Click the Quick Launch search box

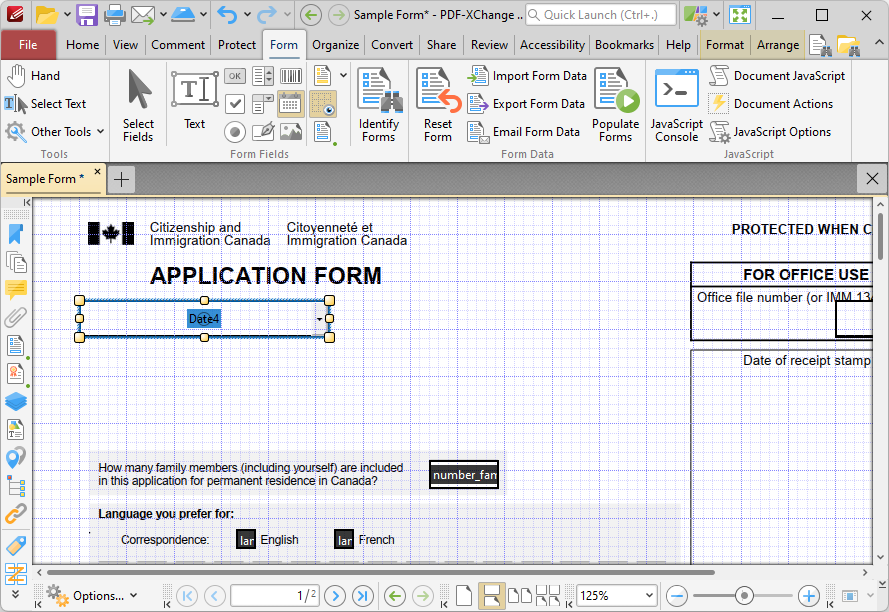tap(601, 15)
